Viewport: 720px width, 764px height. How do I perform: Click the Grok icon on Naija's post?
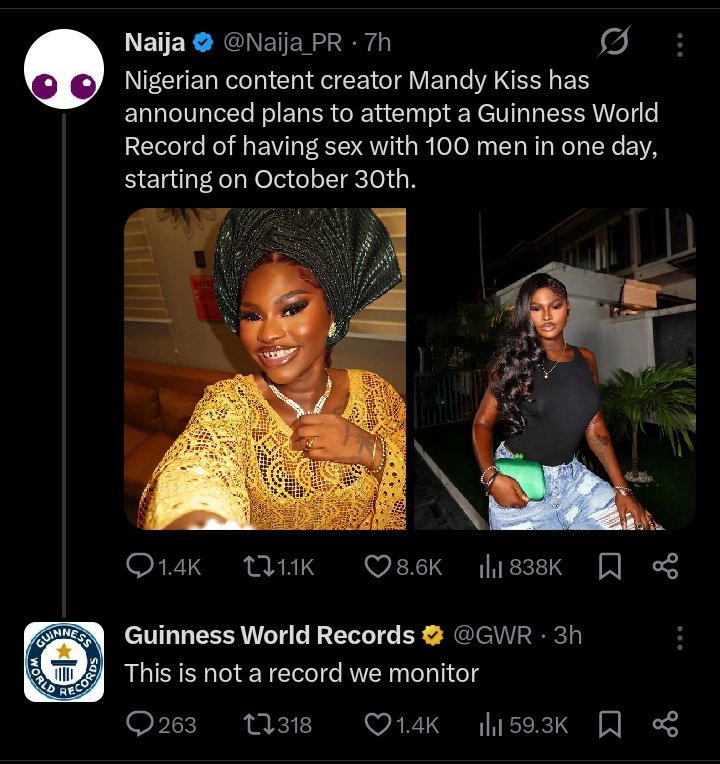pyautogui.click(x=612, y=43)
